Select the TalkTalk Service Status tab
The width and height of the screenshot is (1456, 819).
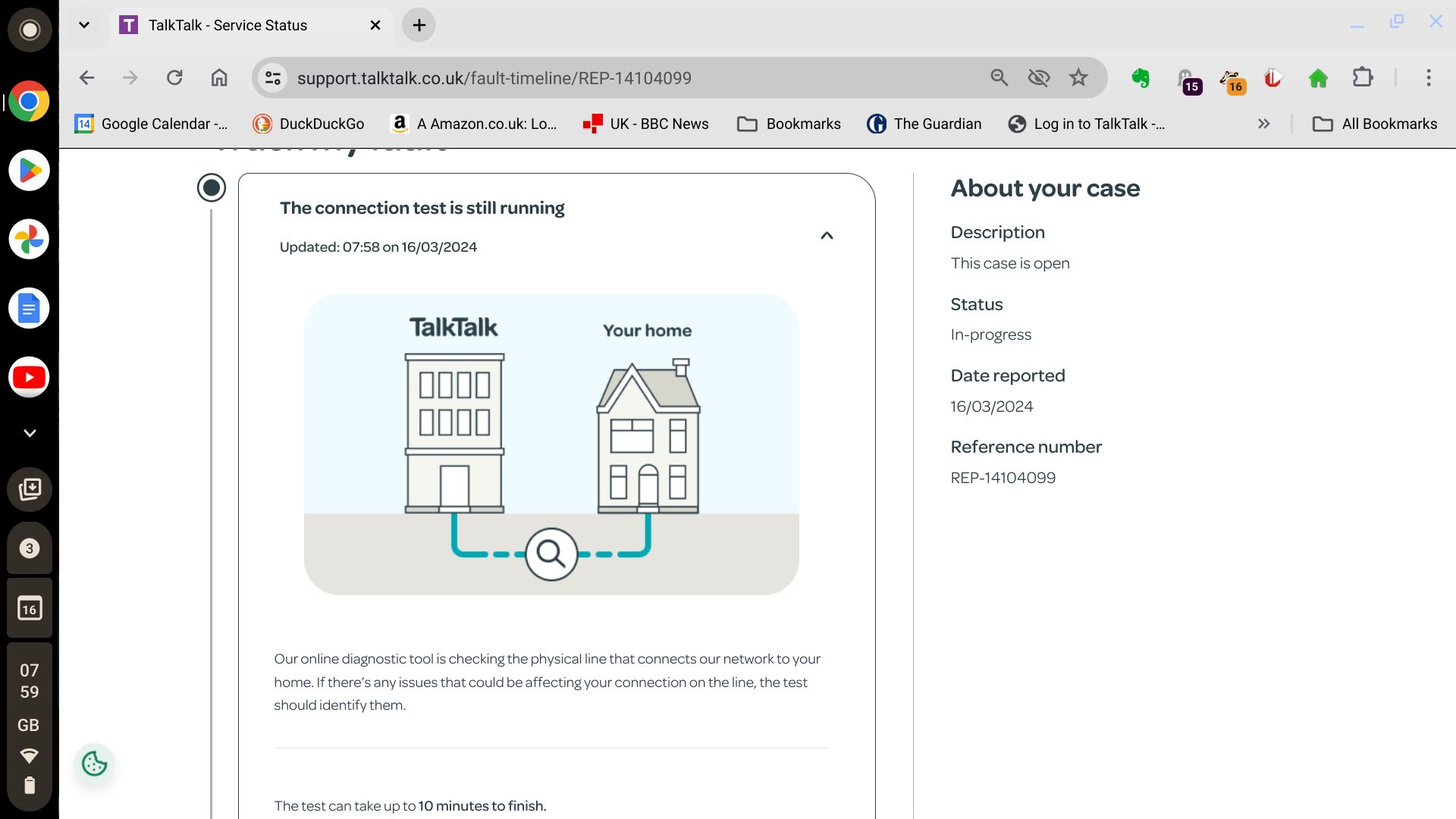pos(227,25)
